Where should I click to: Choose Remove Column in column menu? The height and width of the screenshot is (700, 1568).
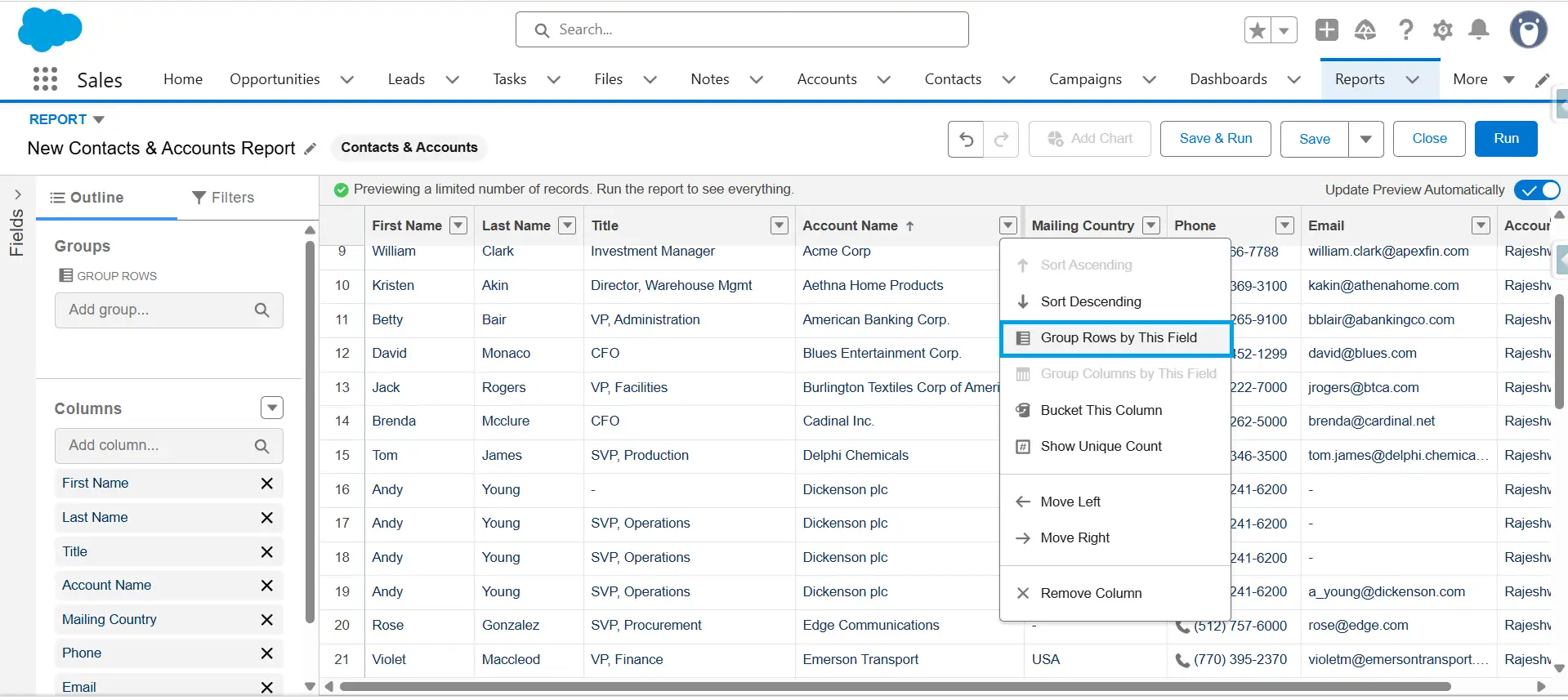click(x=1115, y=593)
